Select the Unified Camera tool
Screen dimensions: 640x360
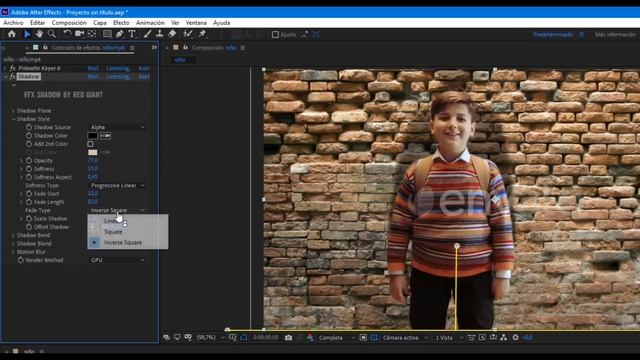[x=79, y=34]
